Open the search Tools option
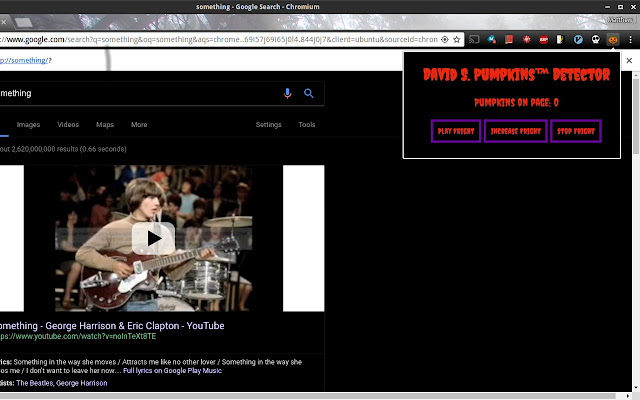The image size is (640, 400). click(x=307, y=124)
